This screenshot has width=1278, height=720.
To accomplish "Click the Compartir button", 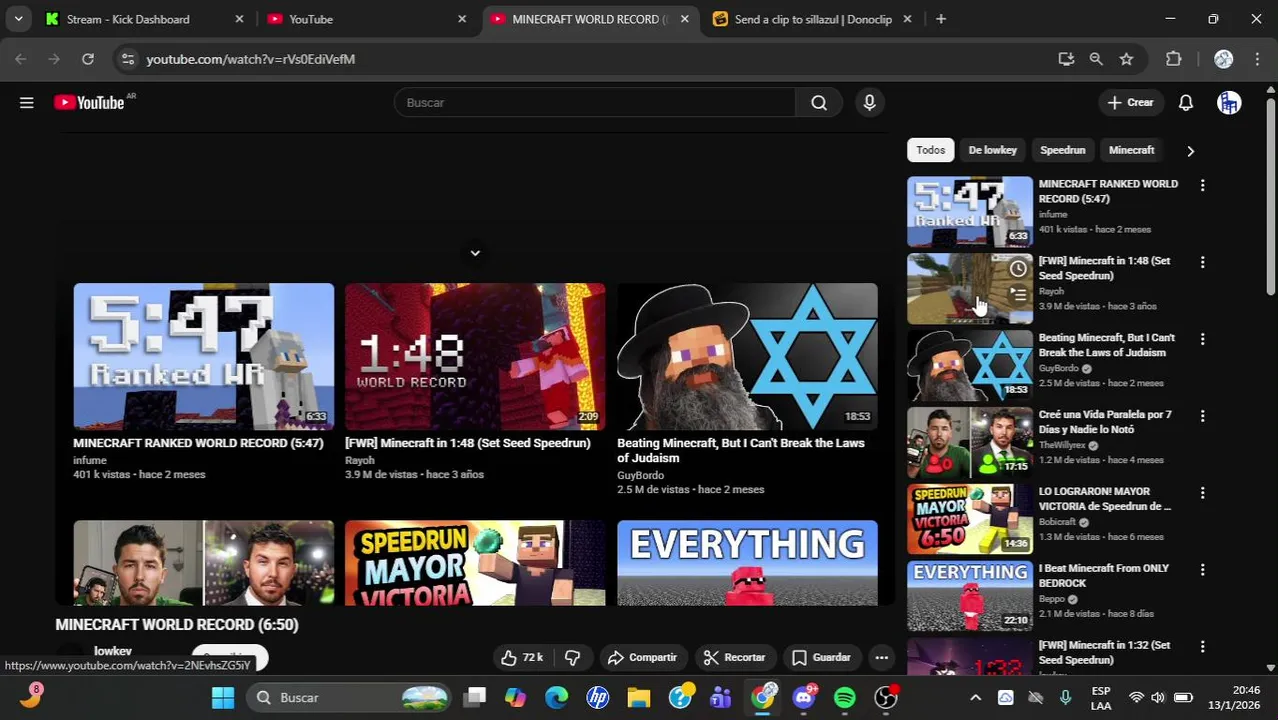I will point(642,657).
